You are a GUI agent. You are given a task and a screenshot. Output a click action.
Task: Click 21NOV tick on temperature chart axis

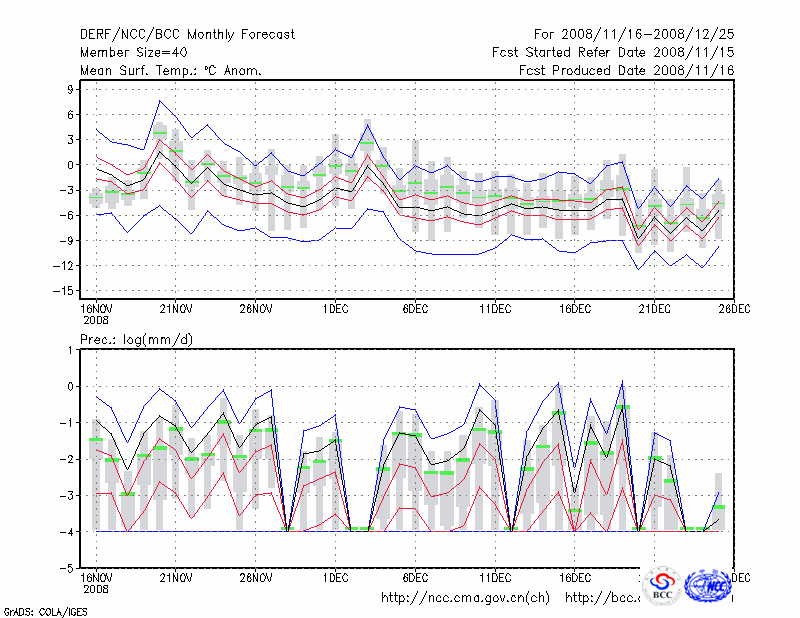tap(176, 309)
